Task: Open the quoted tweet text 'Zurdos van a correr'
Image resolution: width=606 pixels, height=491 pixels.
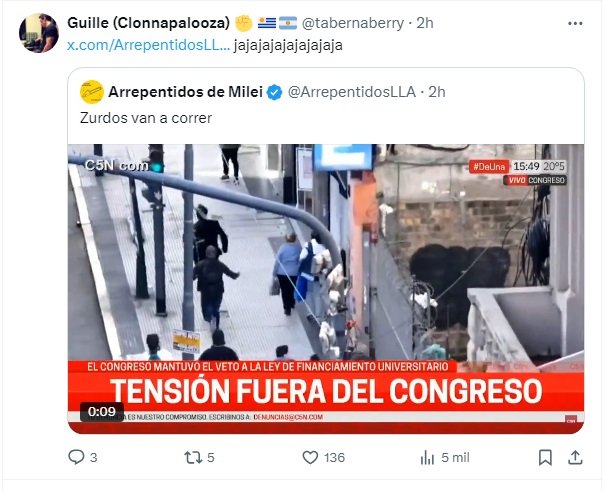Action: [146, 118]
